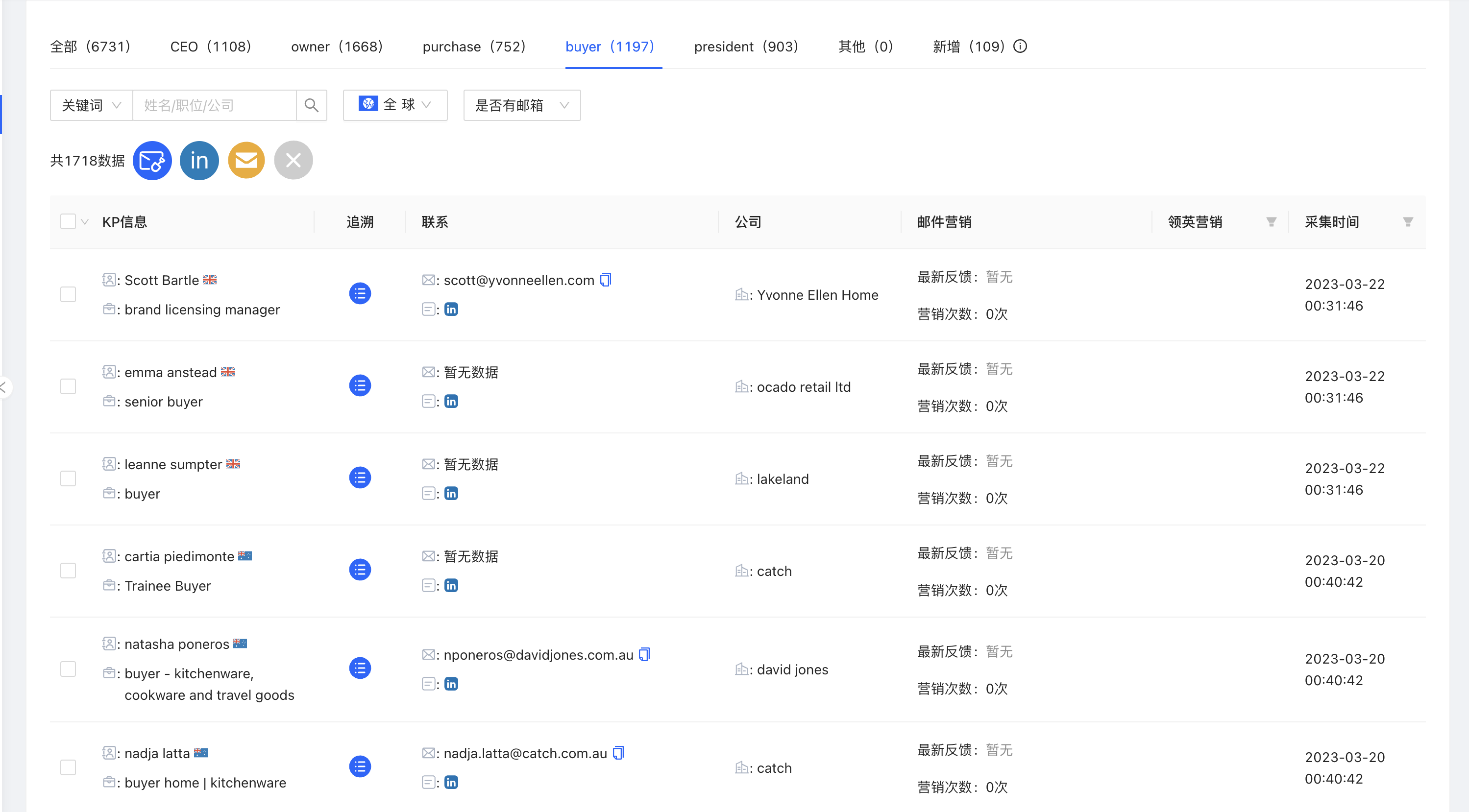This screenshot has height=812, width=1469.
Task: Tick the checkbox for leanne sumpter row
Action: click(x=68, y=478)
